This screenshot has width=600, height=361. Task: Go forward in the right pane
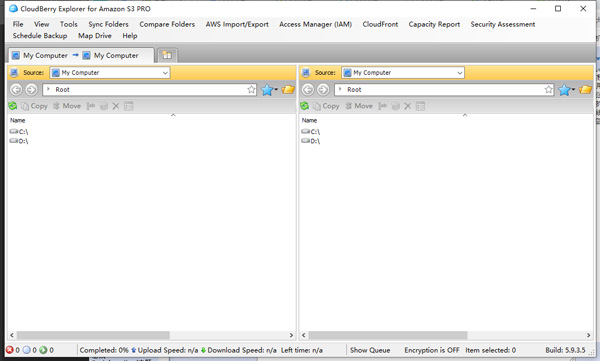(x=323, y=90)
